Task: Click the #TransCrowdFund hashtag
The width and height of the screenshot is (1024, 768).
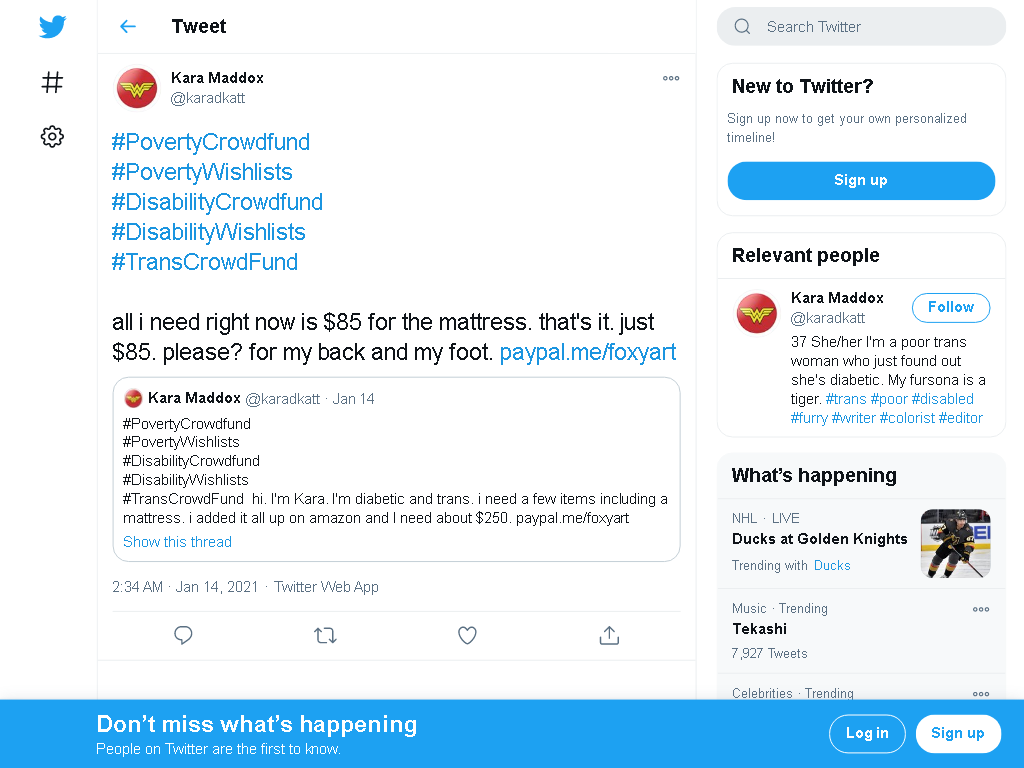Action: click(204, 262)
